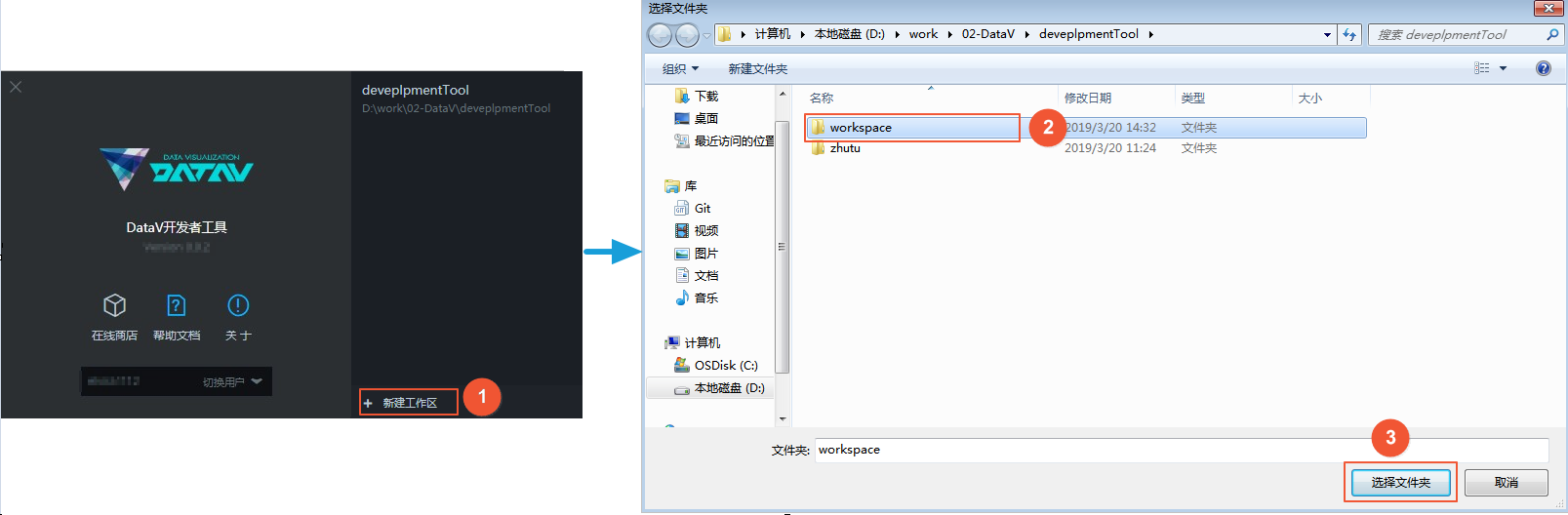Sort by the 大小 column header

pos(1309,99)
